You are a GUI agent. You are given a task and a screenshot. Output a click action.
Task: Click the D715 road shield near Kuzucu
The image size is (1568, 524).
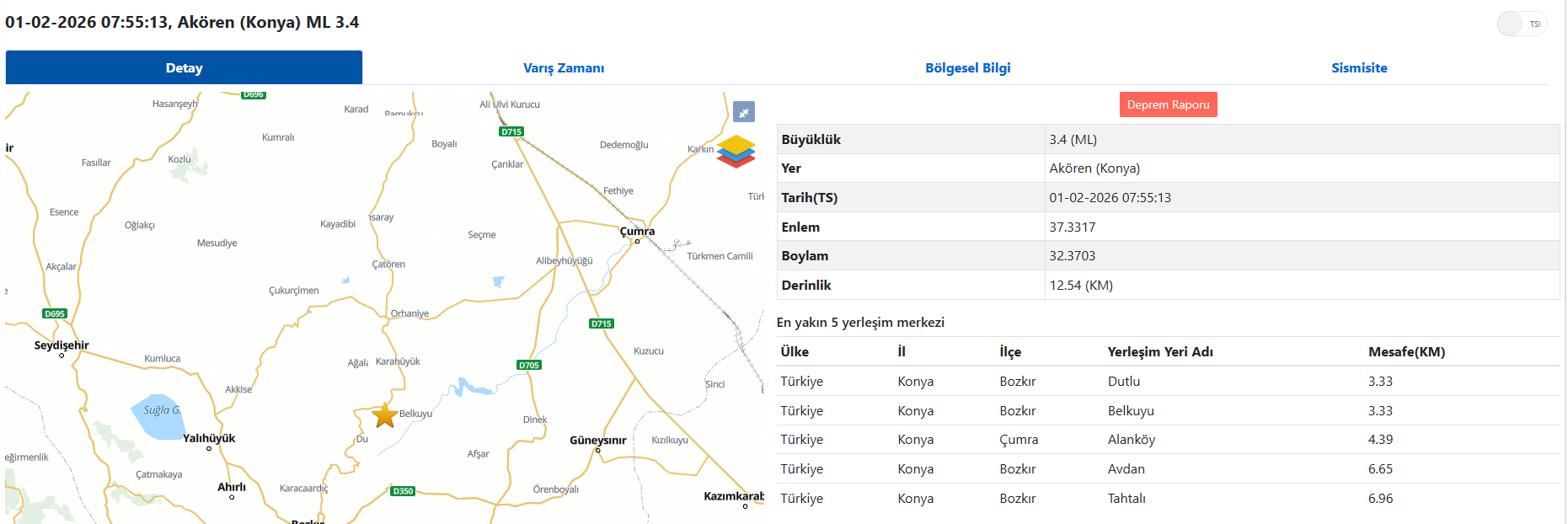click(602, 323)
